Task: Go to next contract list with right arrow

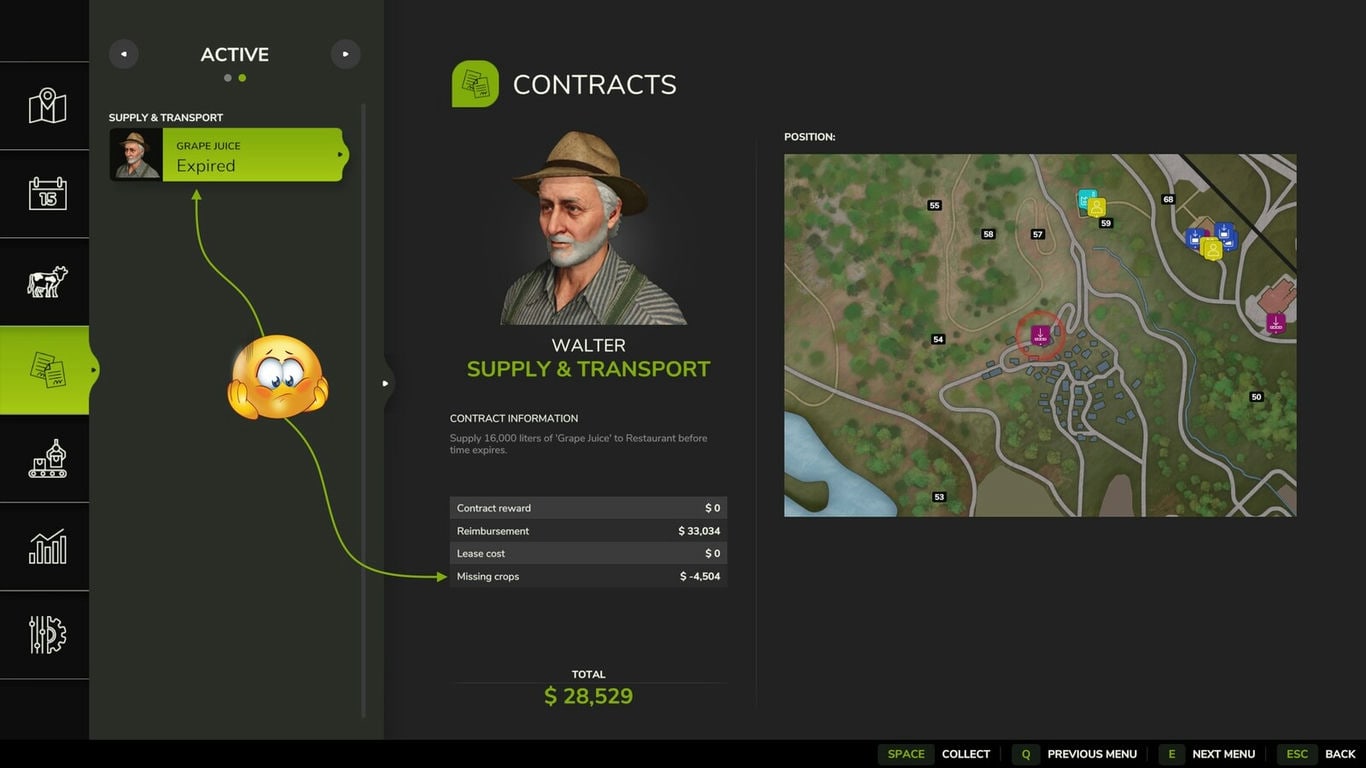Action: [x=345, y=54]
